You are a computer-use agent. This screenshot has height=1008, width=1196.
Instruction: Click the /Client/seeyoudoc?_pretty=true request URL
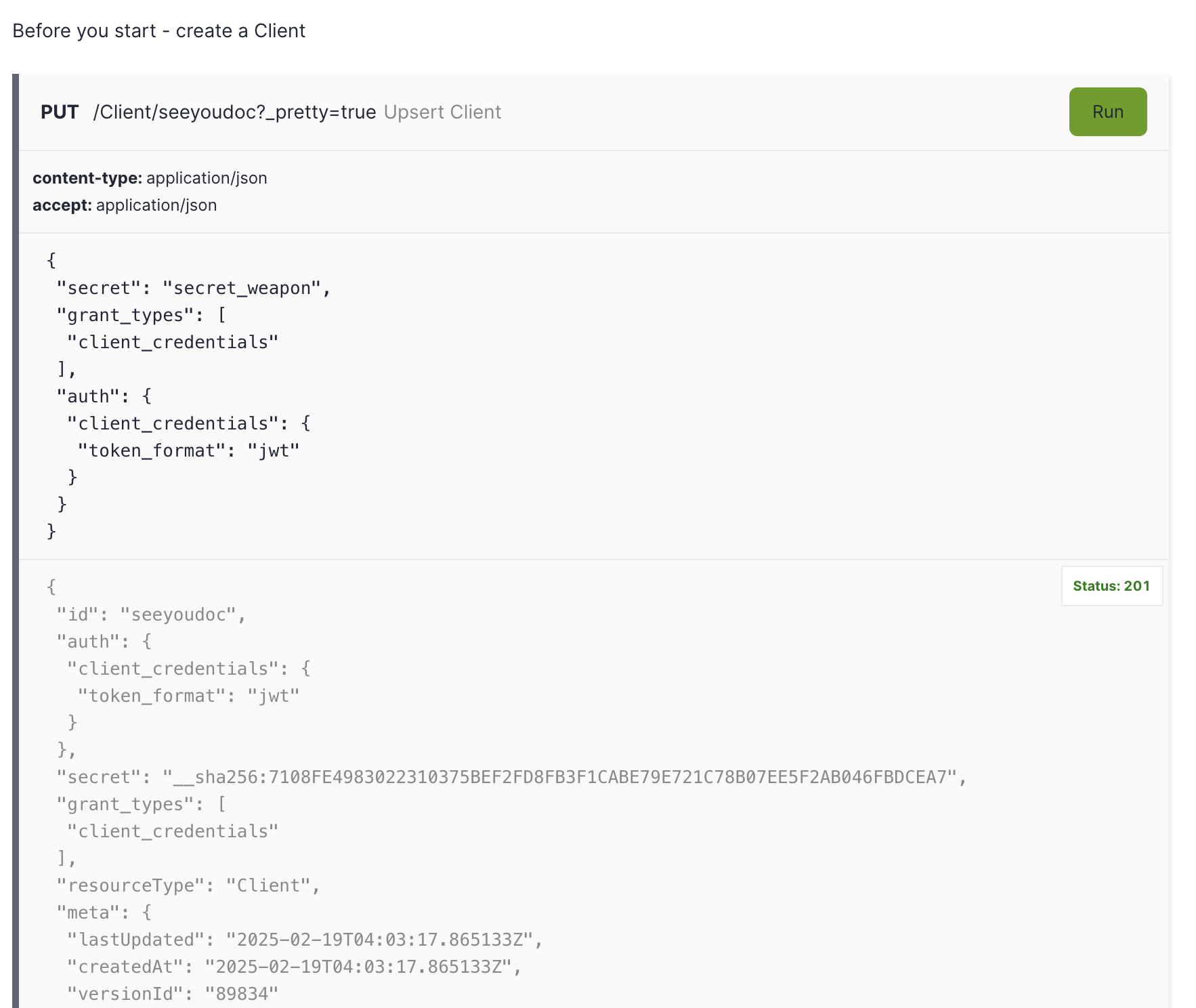(x=234, y=112)
